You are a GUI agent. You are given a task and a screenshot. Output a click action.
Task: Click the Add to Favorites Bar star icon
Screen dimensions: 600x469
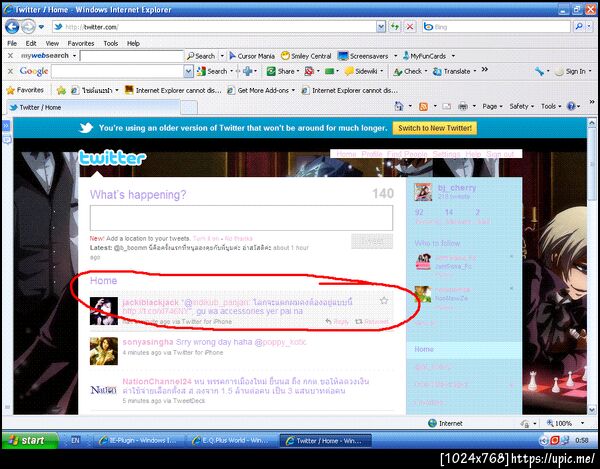coord(61,90)
